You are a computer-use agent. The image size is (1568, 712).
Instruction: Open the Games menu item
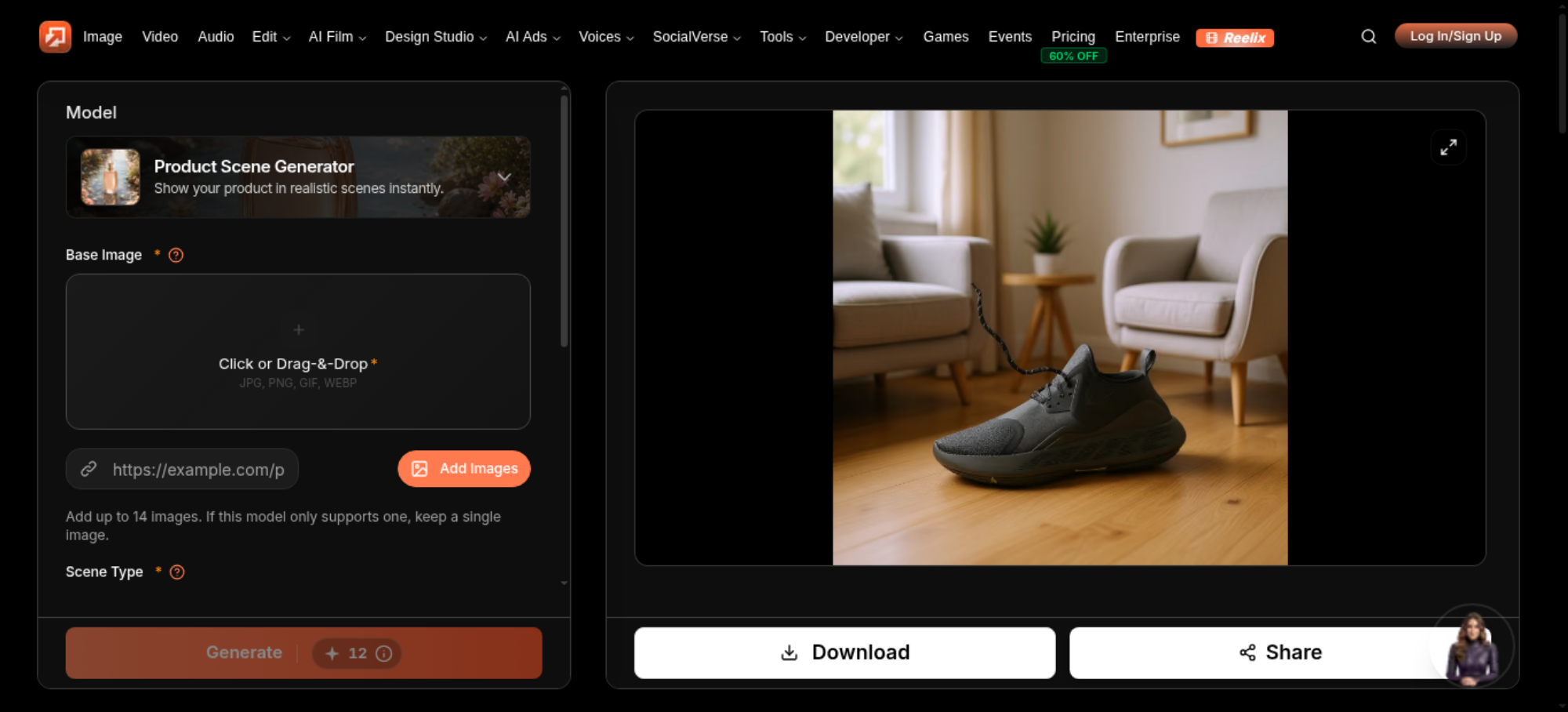(x=946, y=37)
